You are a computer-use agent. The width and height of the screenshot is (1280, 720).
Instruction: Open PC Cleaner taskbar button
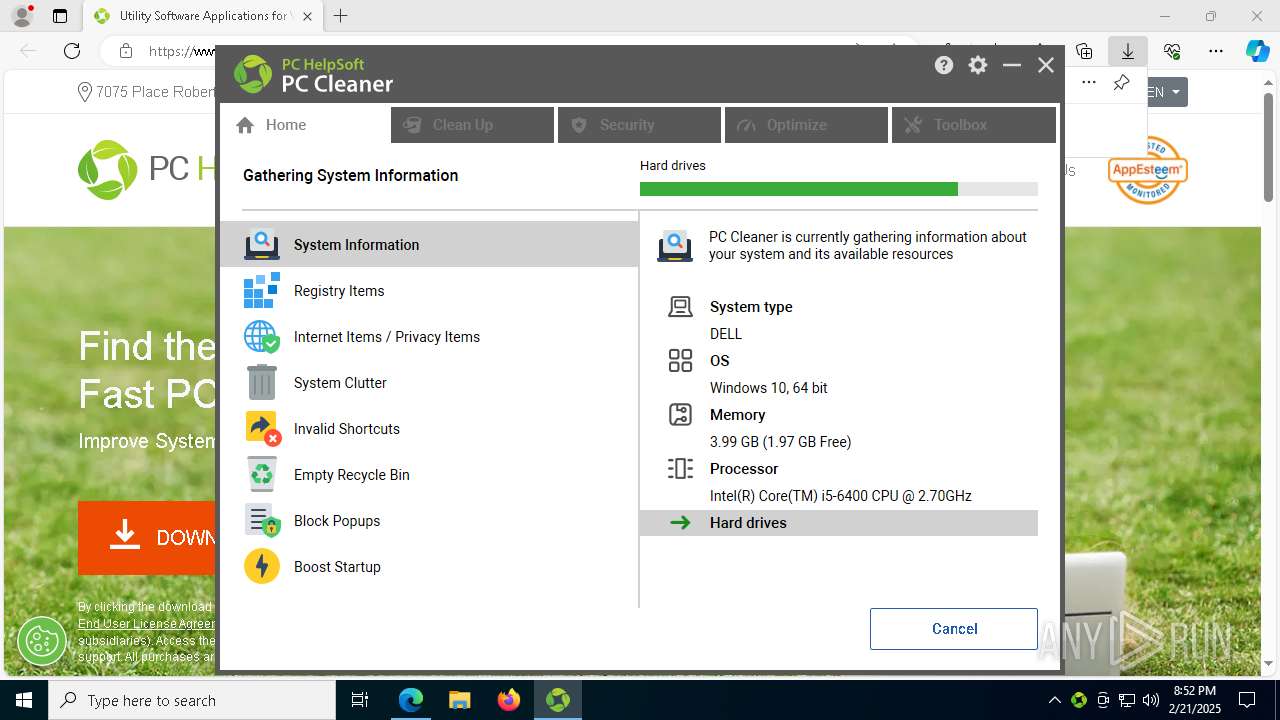point(557,700)
